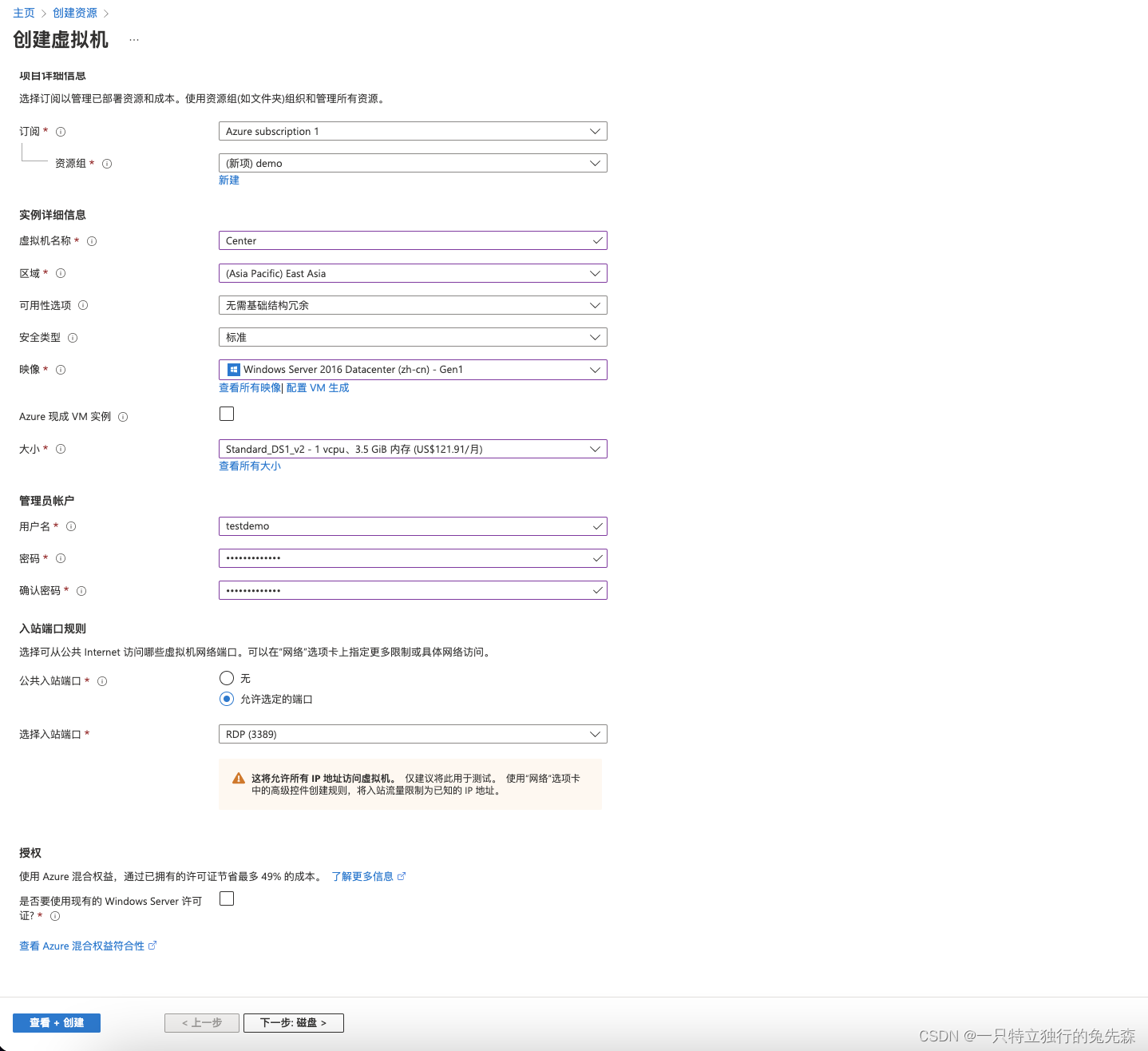Enable the Azure 现成 VM 实例 checkbox

(x=227, y=414)
